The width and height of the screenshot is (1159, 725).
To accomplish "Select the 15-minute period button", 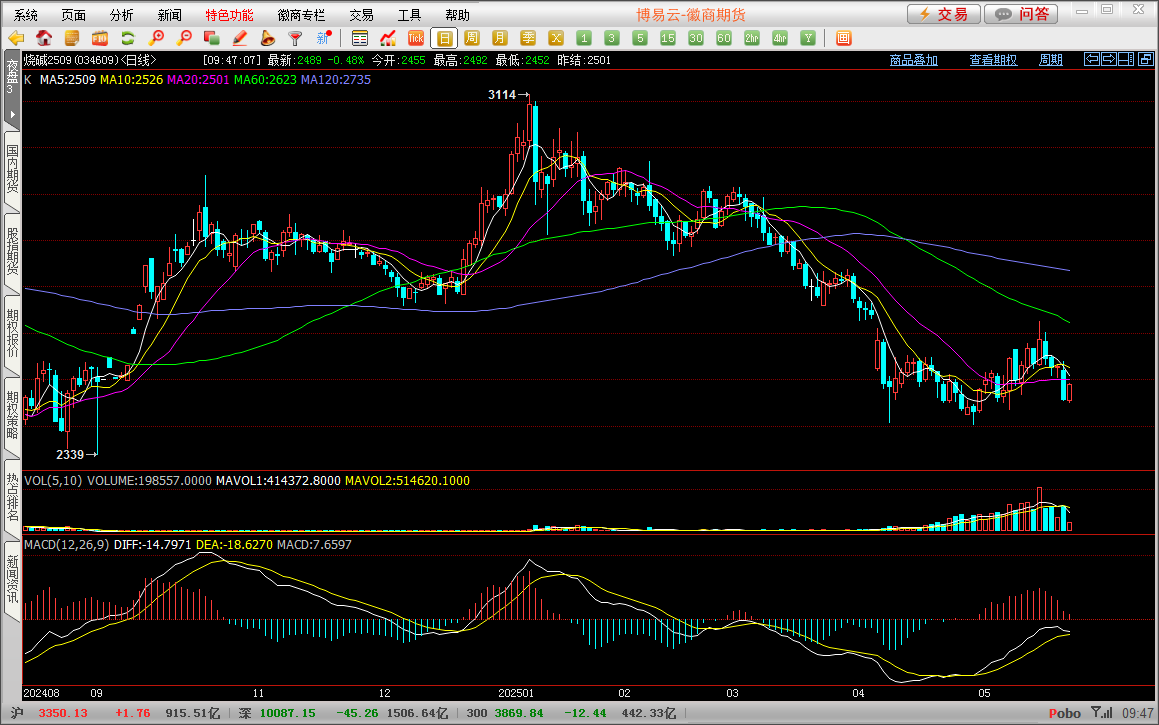I will click(668, 38).
